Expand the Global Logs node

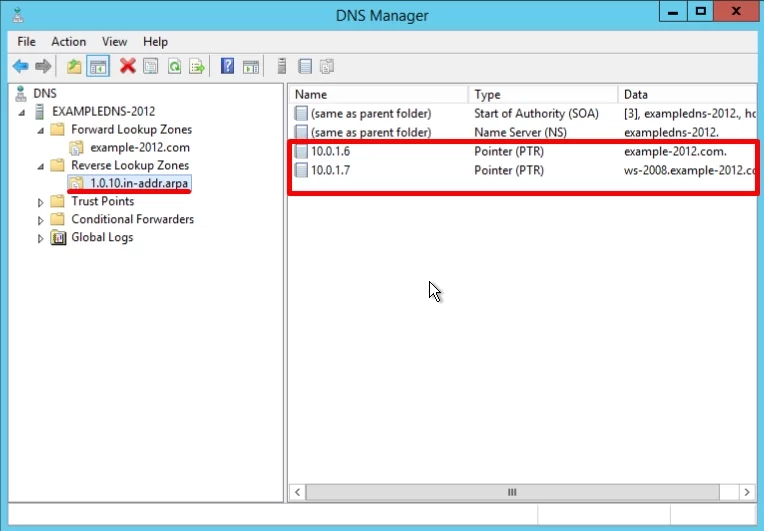[41, 238]
